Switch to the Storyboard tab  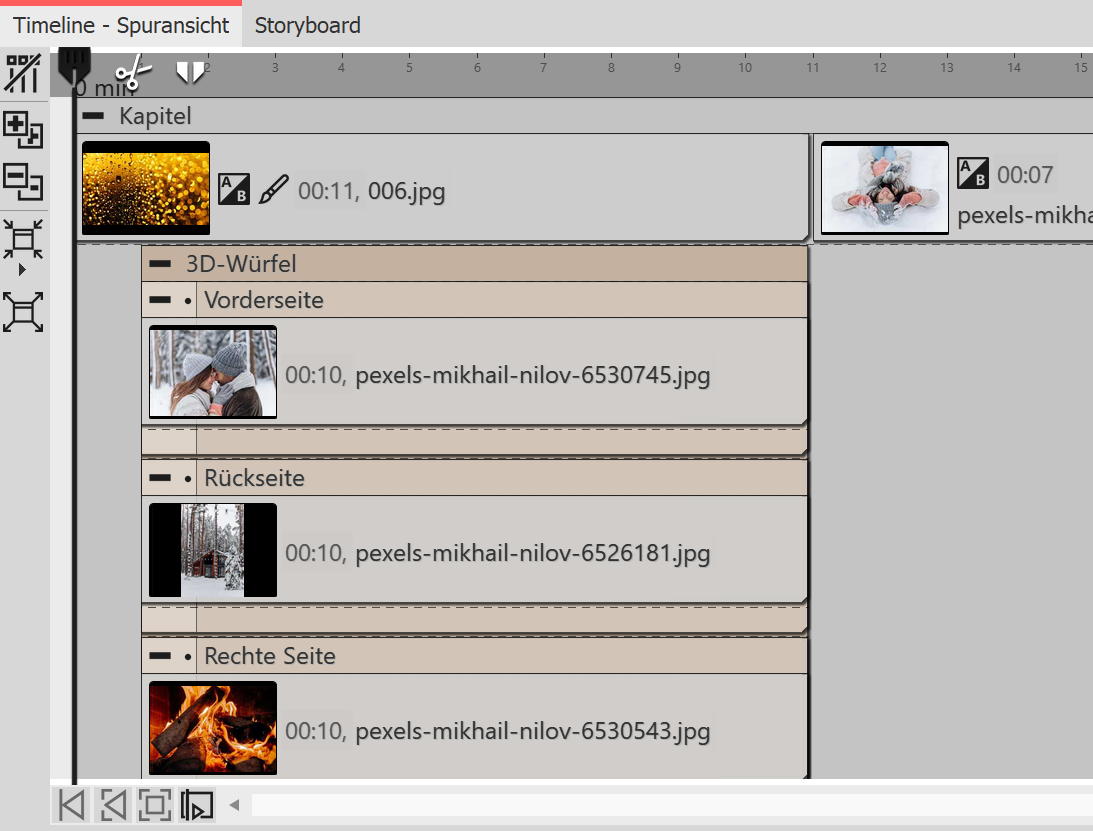(307, 26)
